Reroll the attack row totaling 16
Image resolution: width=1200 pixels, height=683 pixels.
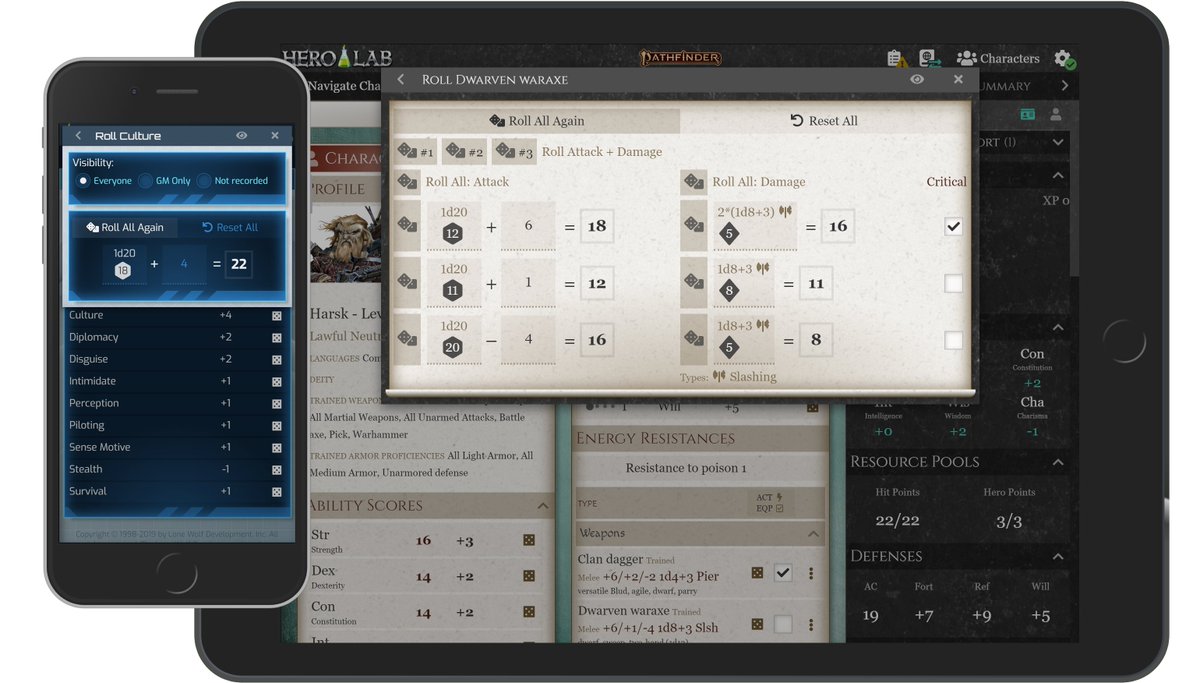[x=407, y=339]
